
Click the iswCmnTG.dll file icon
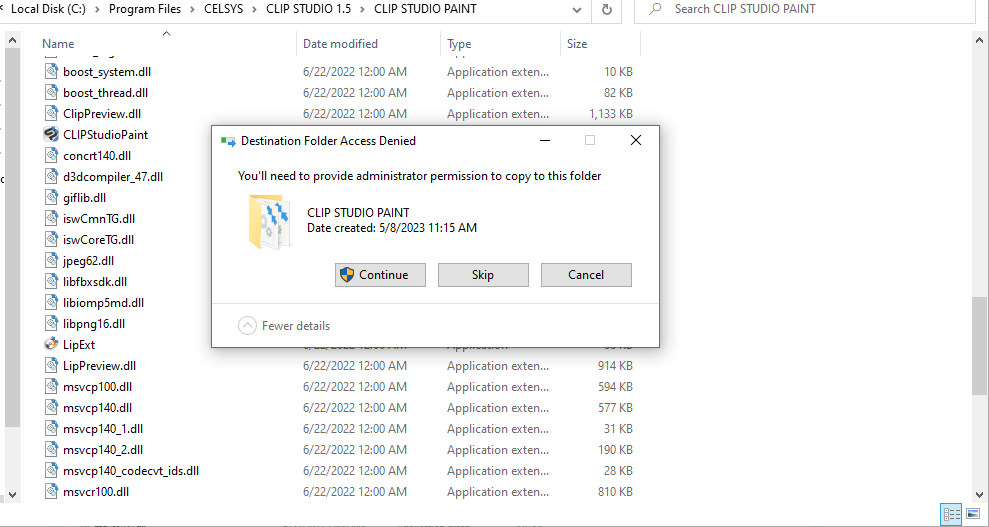coord(51,218)
